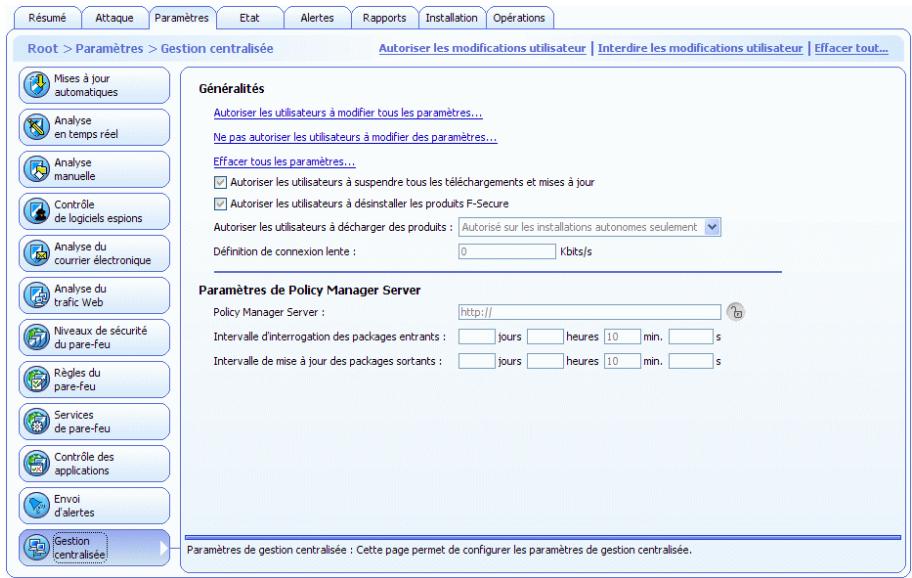912x578 pixels.
Task: Click the Analyse en temps réel icon
Action: 36,127
